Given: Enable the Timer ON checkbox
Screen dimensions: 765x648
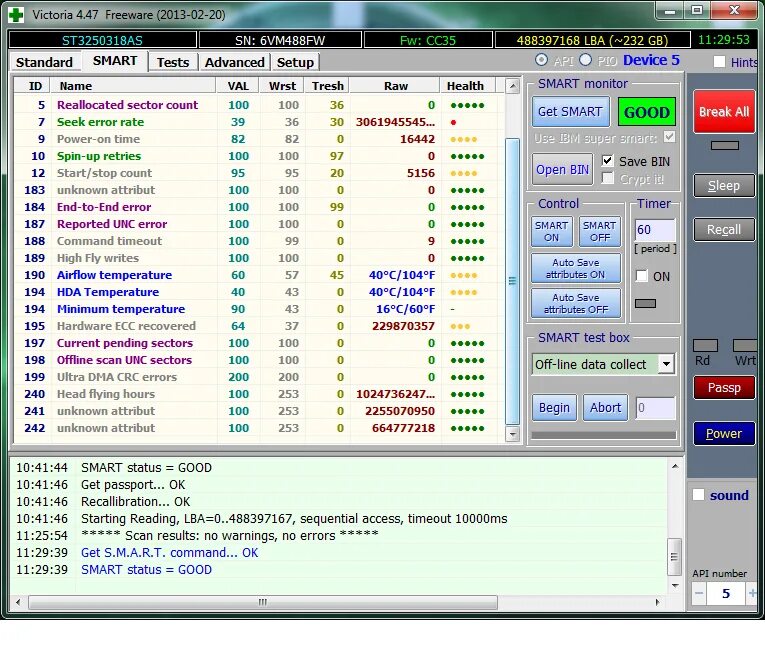Looking at the screenshot, I should (642, 276).
